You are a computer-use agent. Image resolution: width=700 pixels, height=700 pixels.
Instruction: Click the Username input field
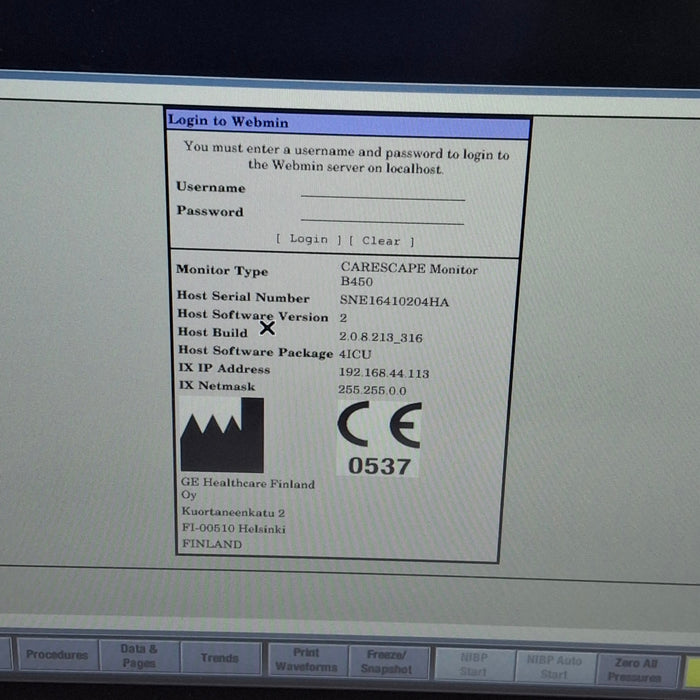(383, 191)
